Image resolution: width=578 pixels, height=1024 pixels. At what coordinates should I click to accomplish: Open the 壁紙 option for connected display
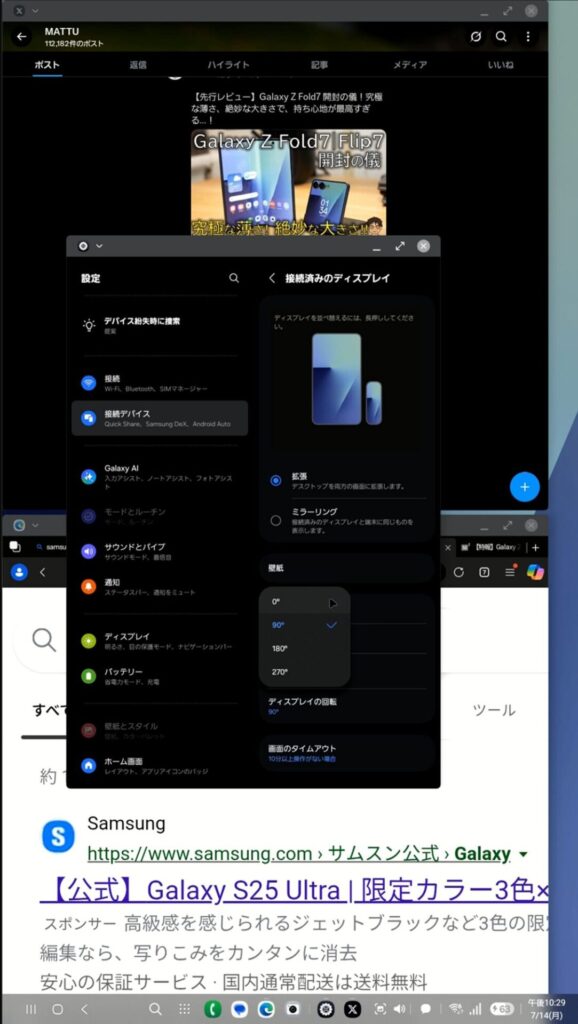(347, 568)
